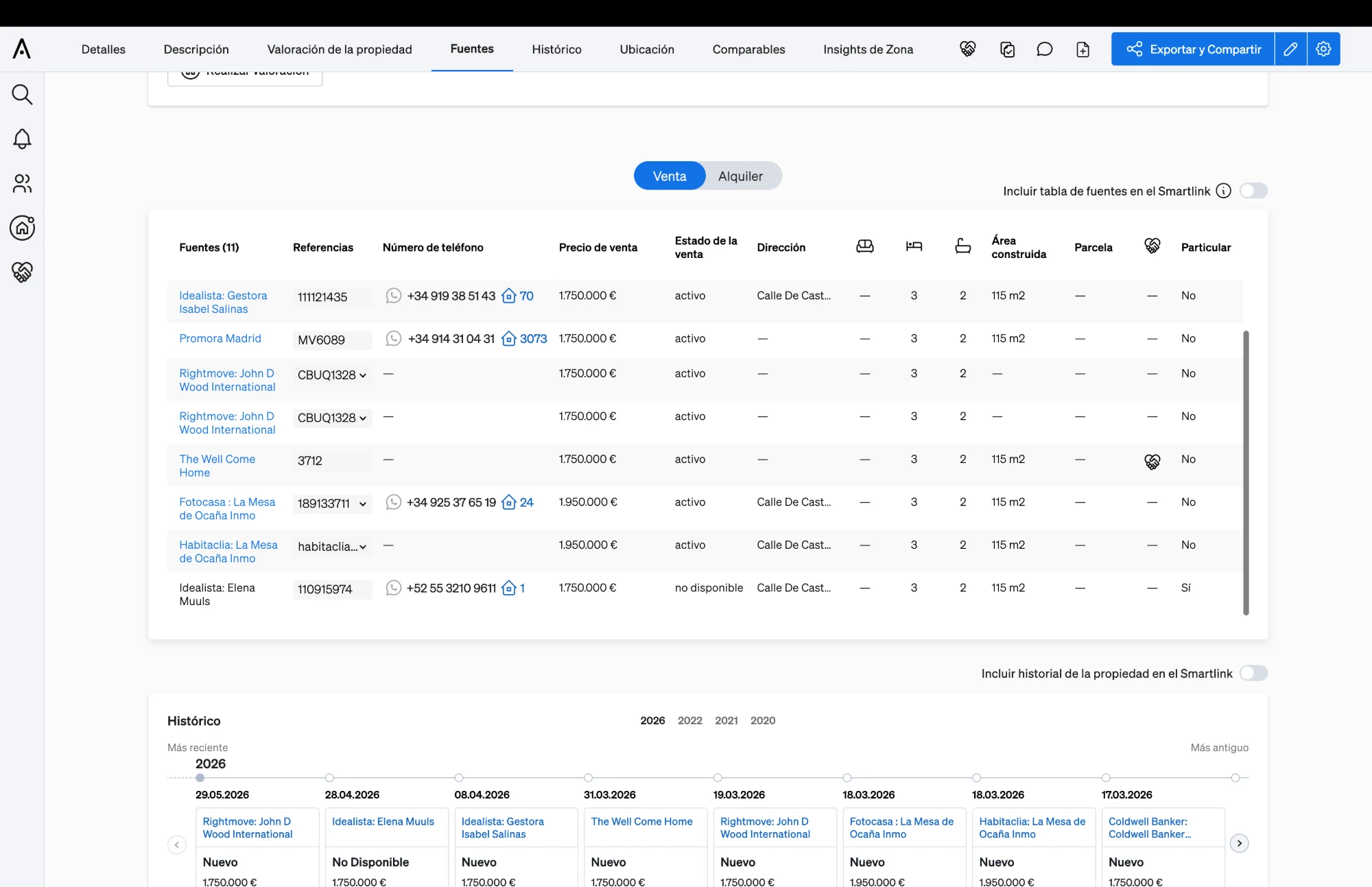Click the copy-check icon in top toolbar

coord(1007,49)
